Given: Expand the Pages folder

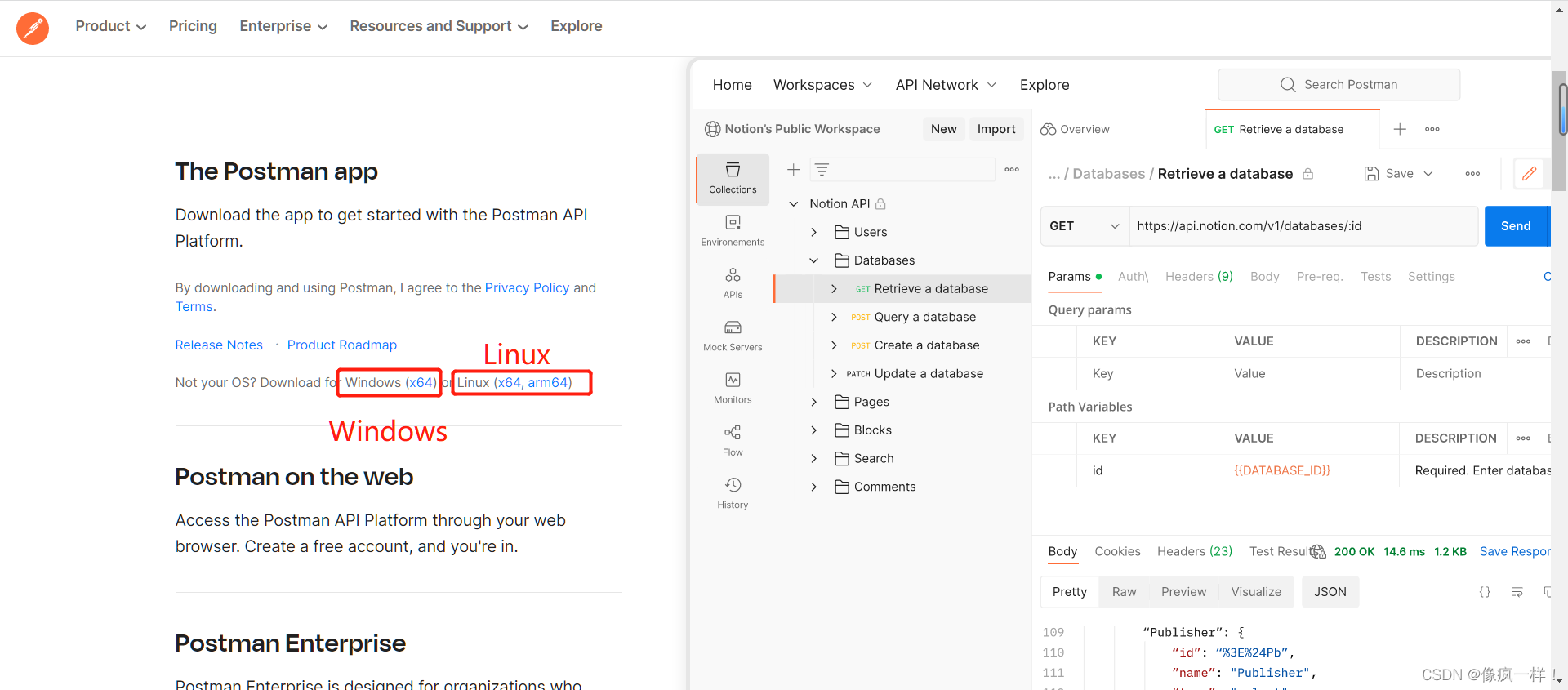Looking at the screenshot, I should pyautogui.click(x=813, y=402).
